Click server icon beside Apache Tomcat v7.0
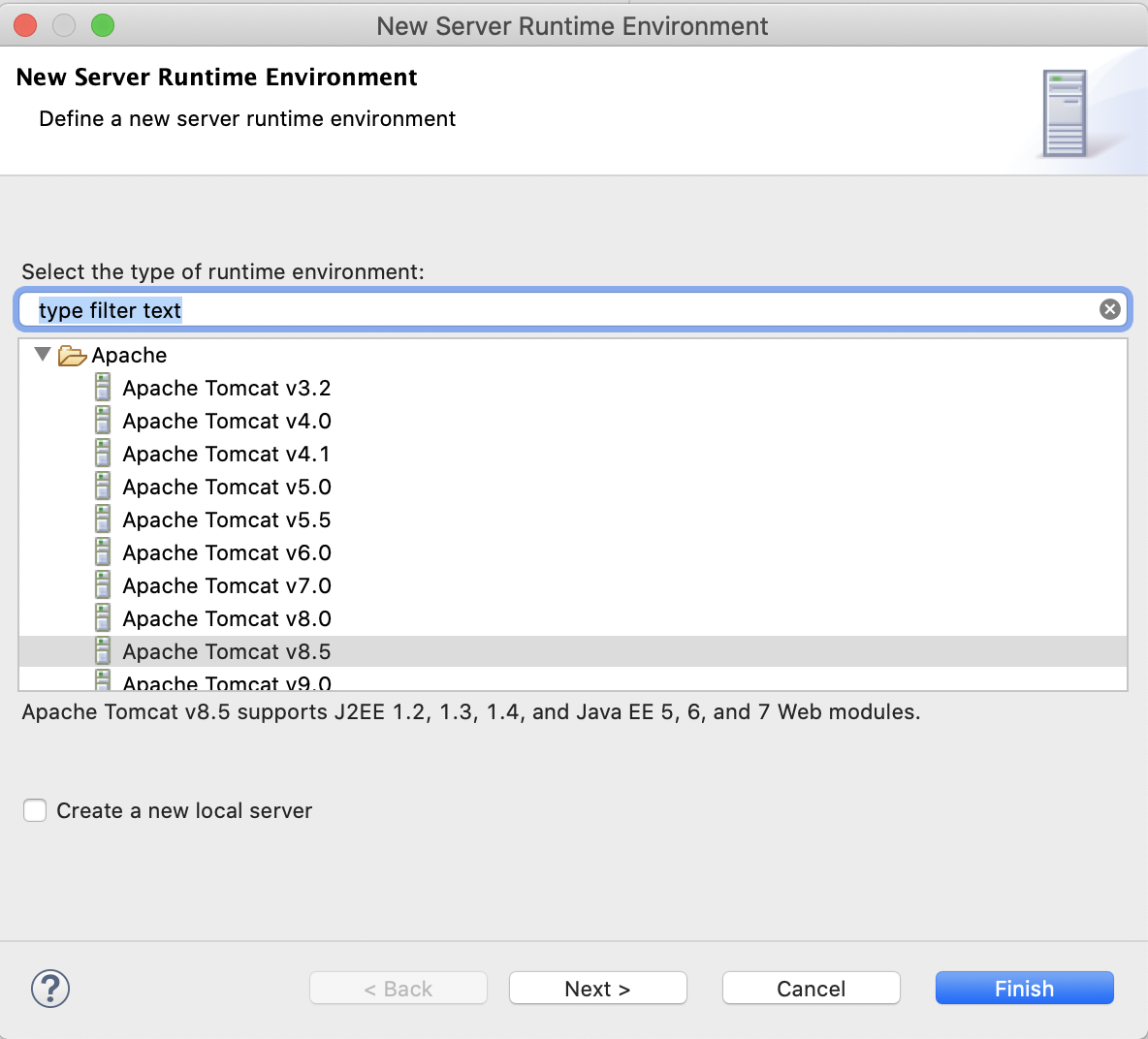Image resolution: width=1148 pixels, height=1039 pixels. (x=103, y=584)
